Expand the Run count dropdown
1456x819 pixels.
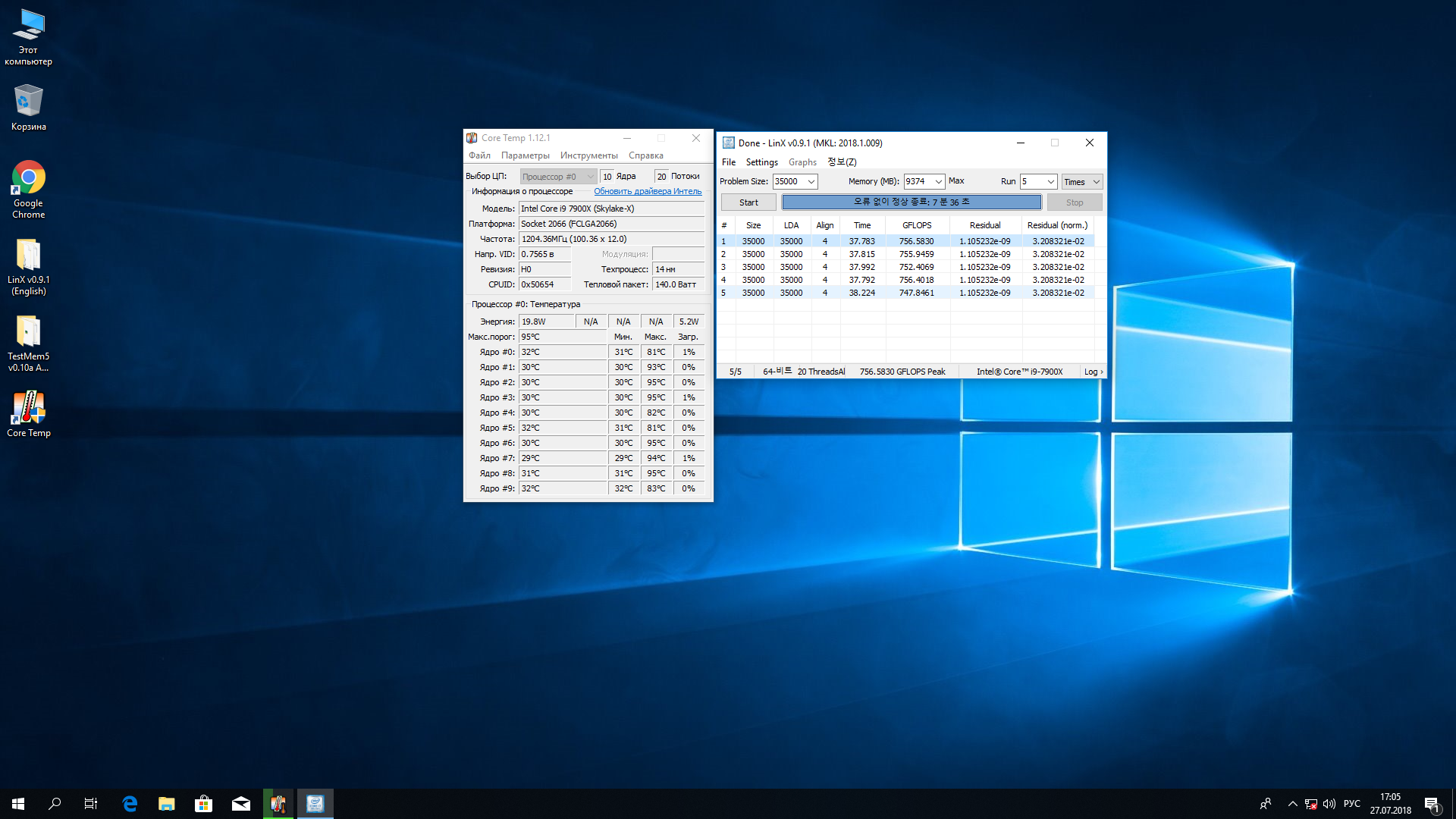[1050, 182]
